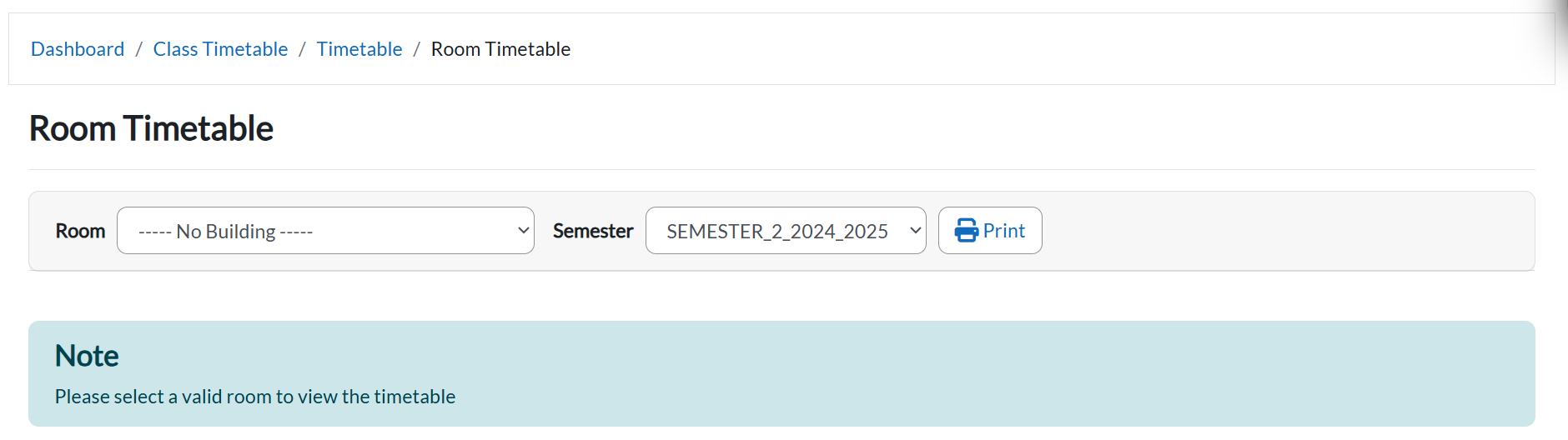Click the Semester dropdown chevron arrow
The image size is (1568, 440).
pos(915,231)
